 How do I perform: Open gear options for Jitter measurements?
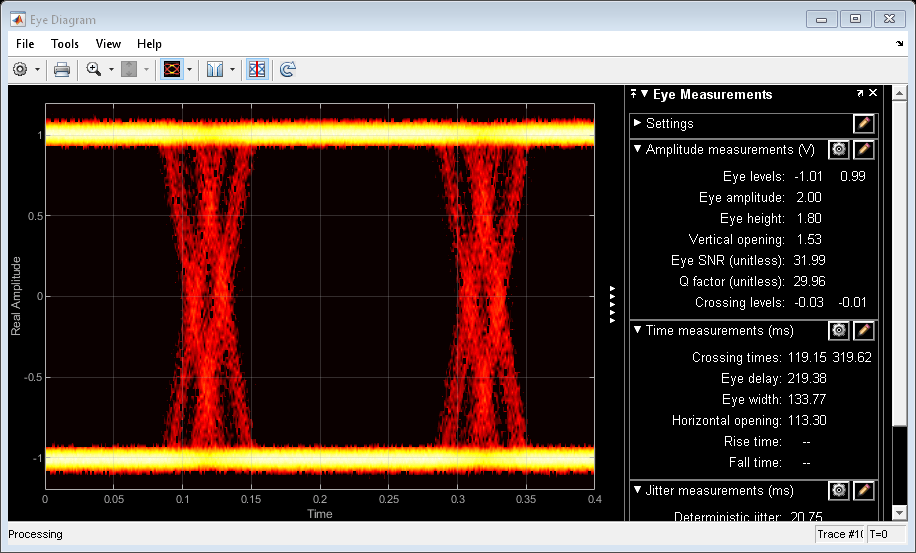coord(839,490)
